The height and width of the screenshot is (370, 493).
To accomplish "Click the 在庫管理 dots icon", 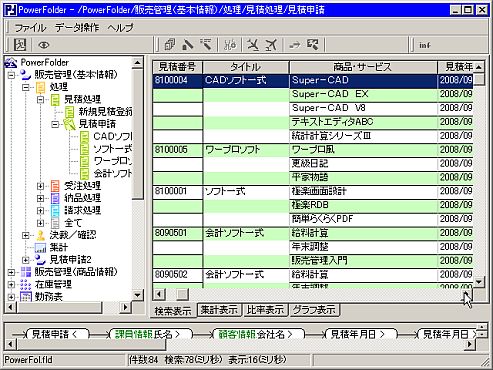I will pos(26,284).
